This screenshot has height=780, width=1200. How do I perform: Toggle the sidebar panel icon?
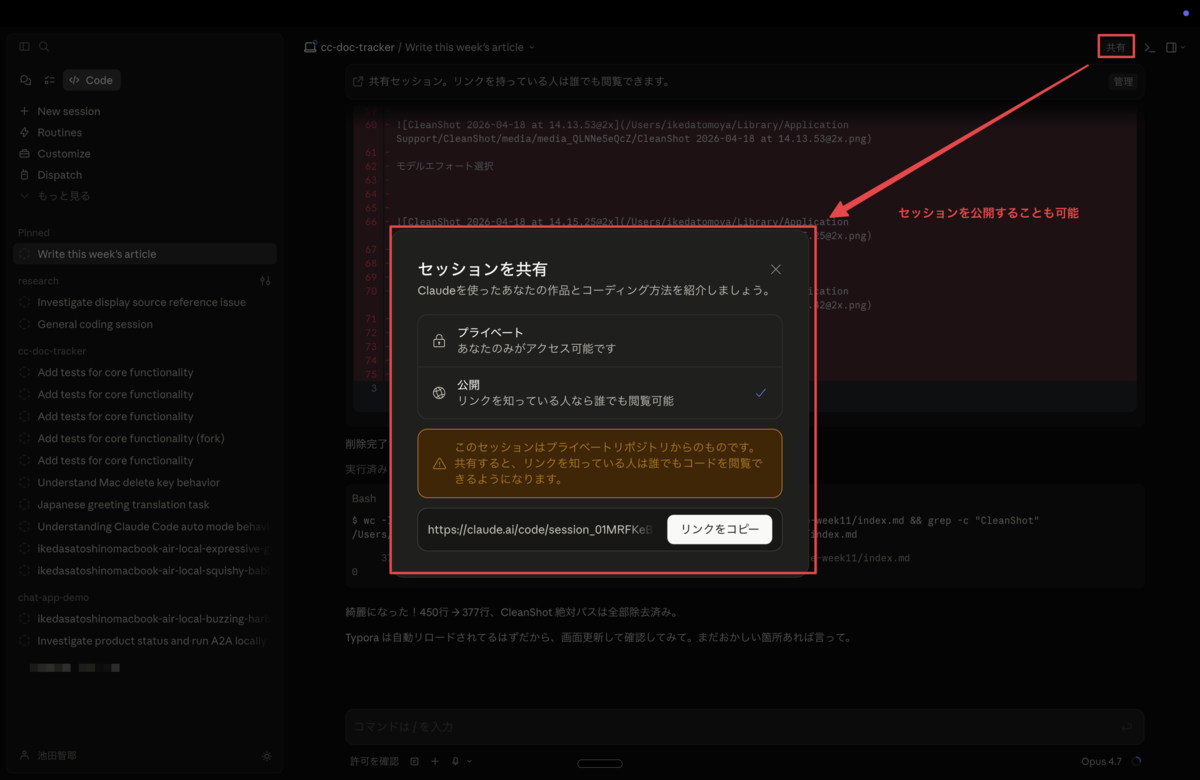[25, 47]
